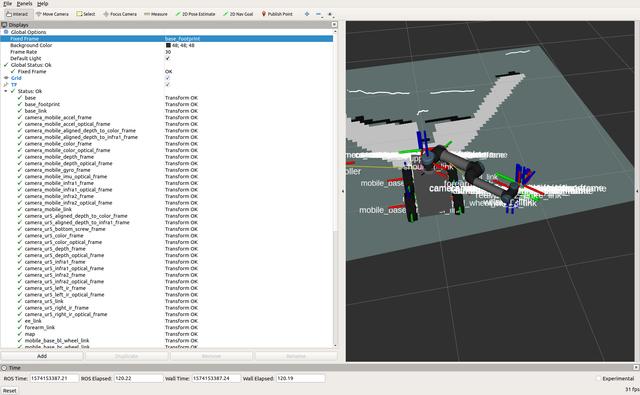
Task: Click the TF display axes icon
Action: (6, 84)
